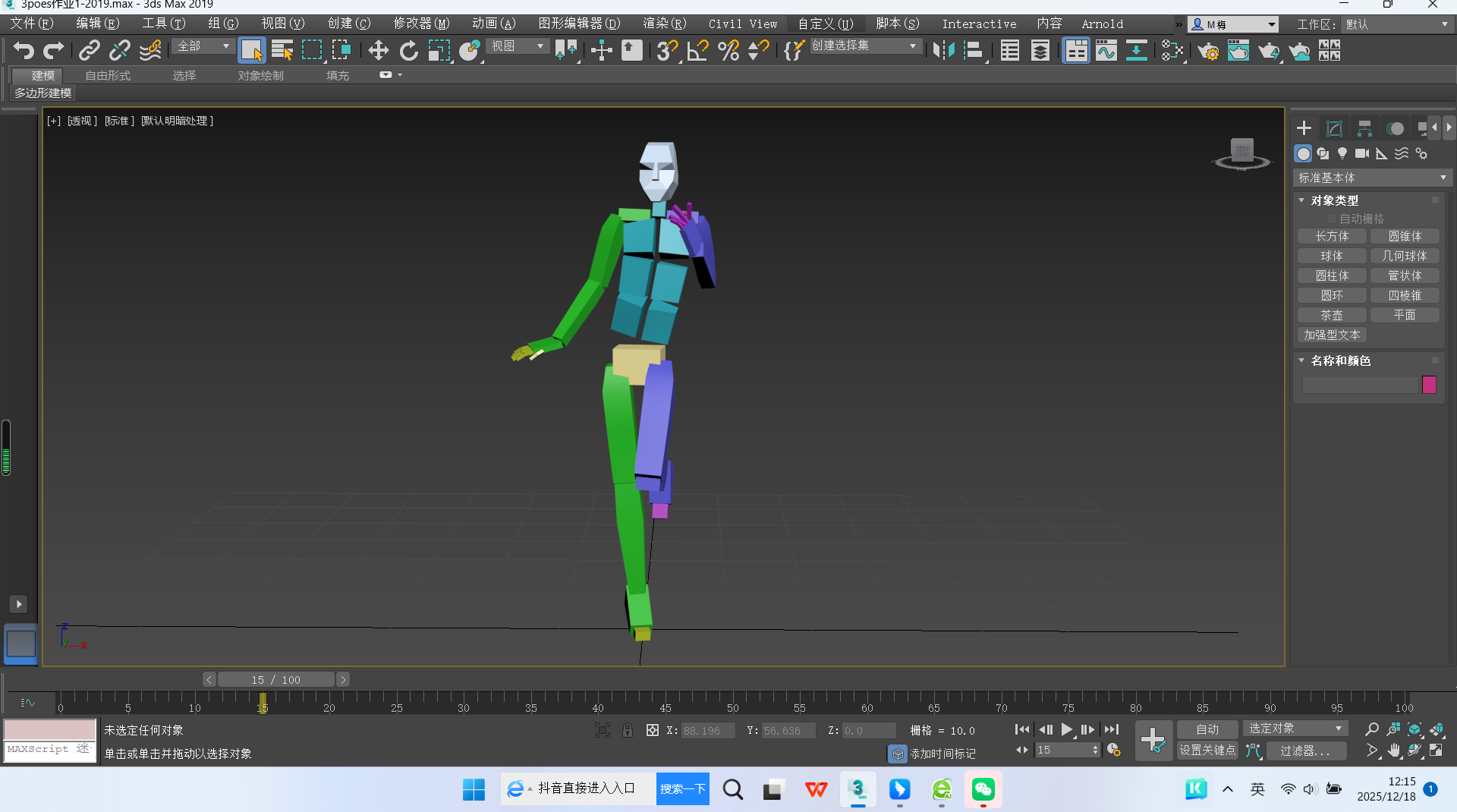Image resolution: width=1457 pixels, height=812 pixels.
Task: Play the animation in the viewport
Action: 1067,729
